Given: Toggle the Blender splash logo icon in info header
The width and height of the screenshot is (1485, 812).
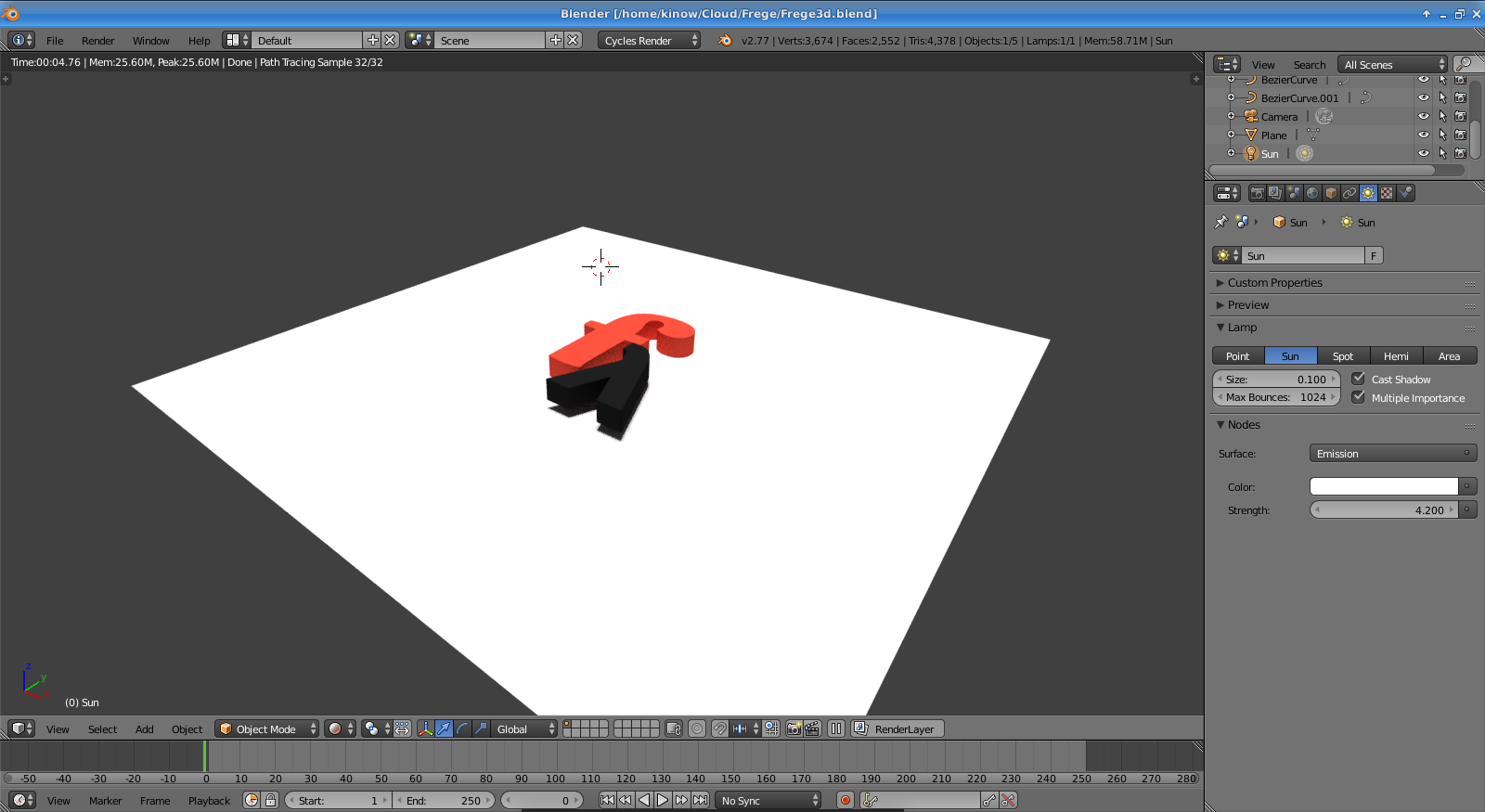Looking at the screenshot, I should click(x=725, y=40).
